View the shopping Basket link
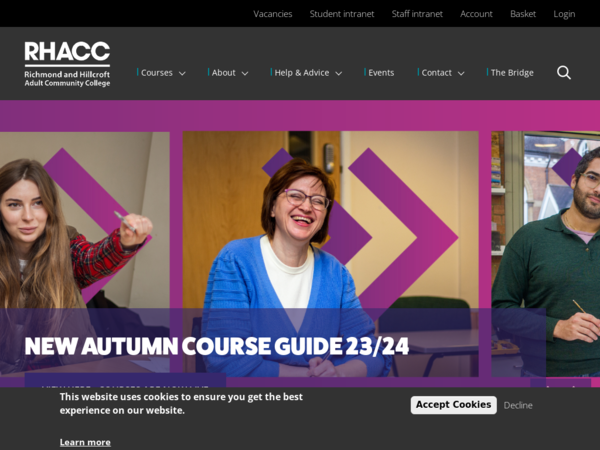 523,14
